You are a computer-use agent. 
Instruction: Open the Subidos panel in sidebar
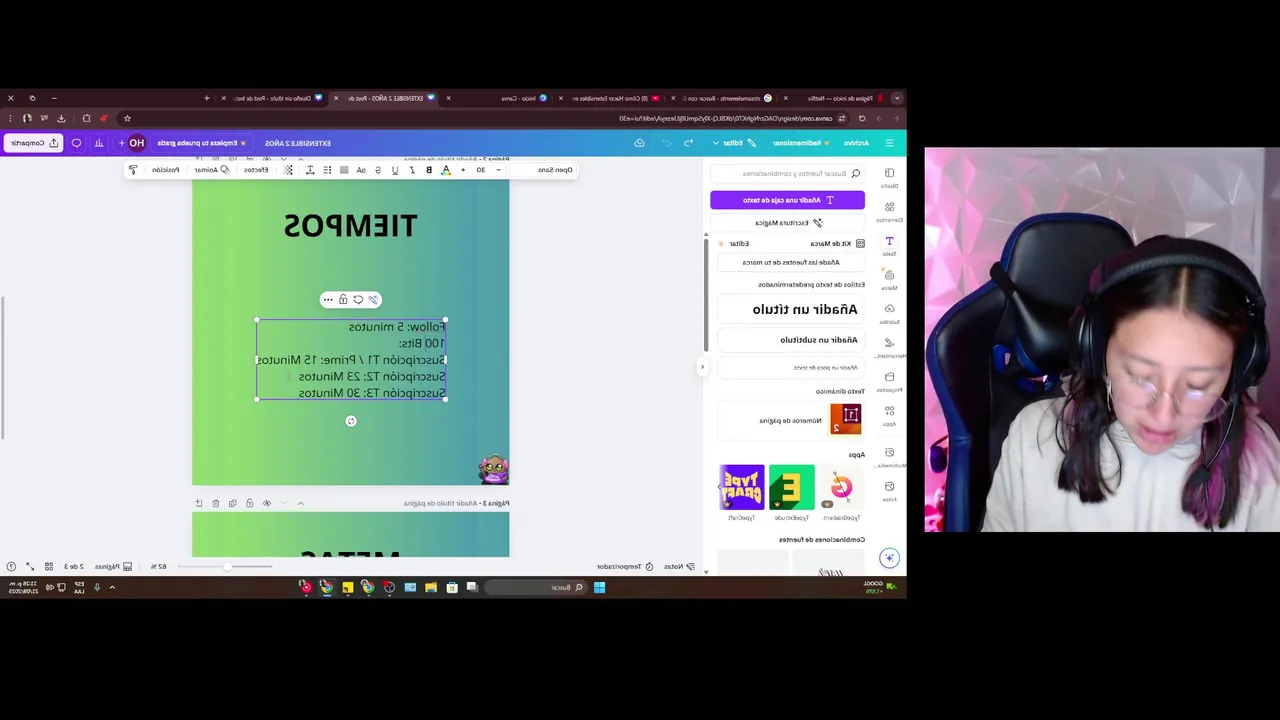889,313
